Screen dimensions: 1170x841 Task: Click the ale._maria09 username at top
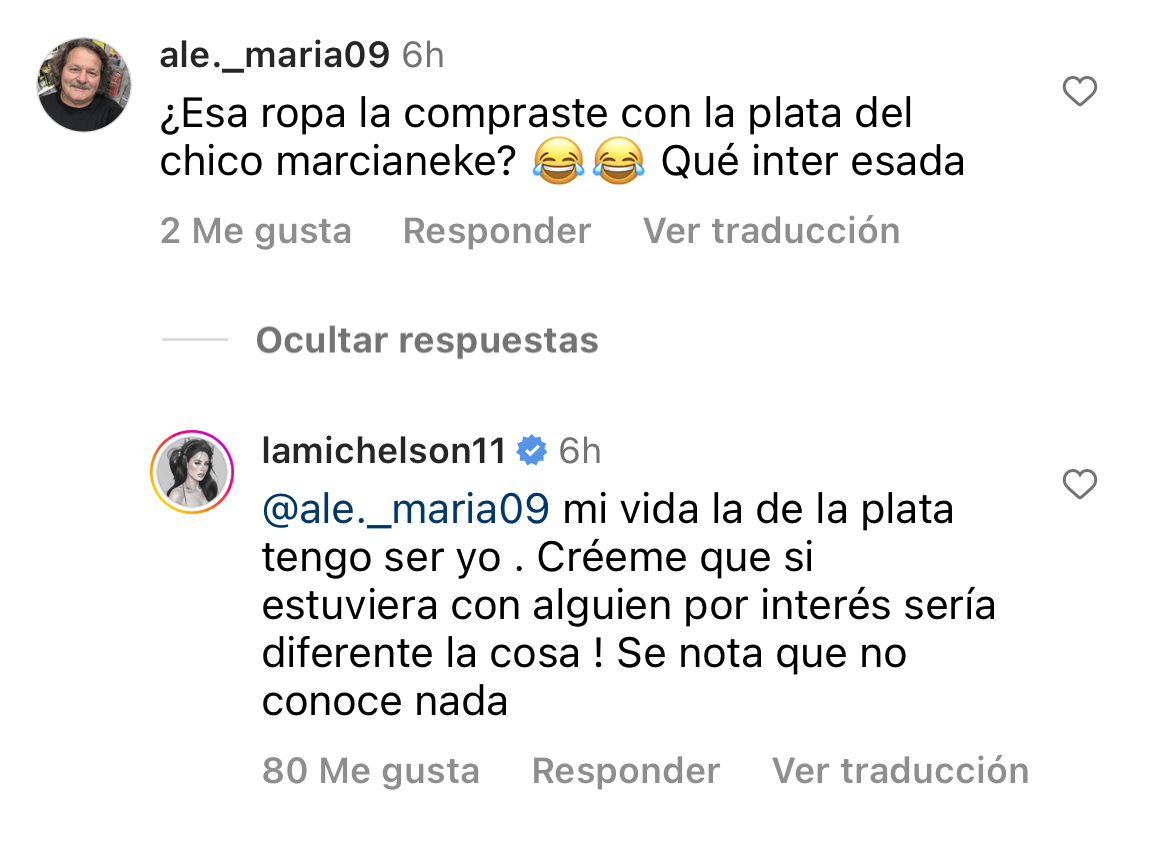click(274, 55)
